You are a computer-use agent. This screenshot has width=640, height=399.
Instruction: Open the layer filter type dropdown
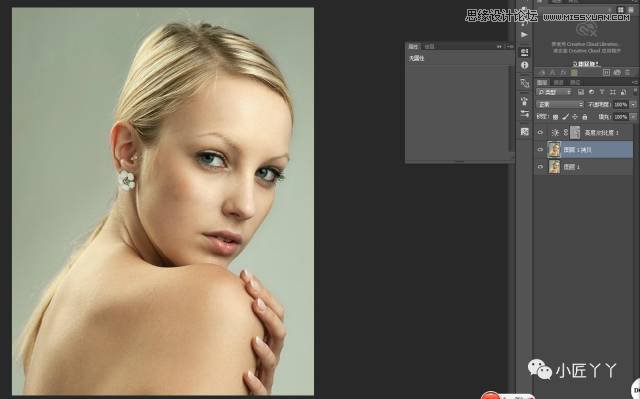[554, 92]
